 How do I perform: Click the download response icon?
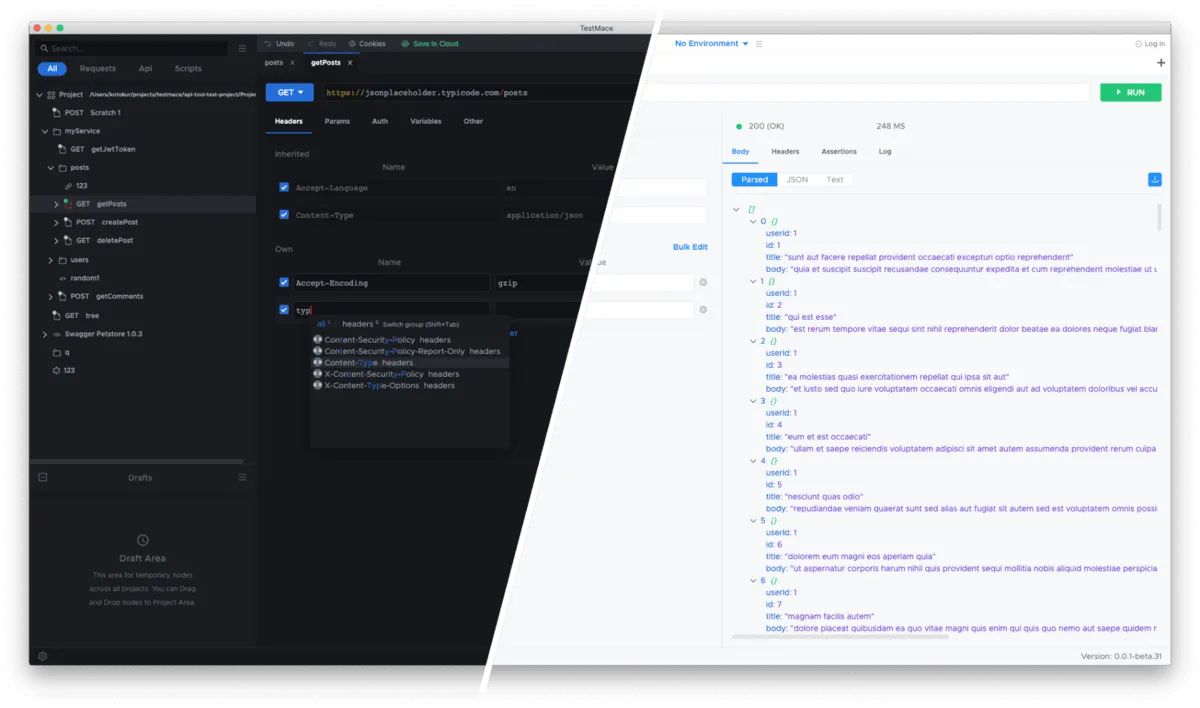point(1155,179)
